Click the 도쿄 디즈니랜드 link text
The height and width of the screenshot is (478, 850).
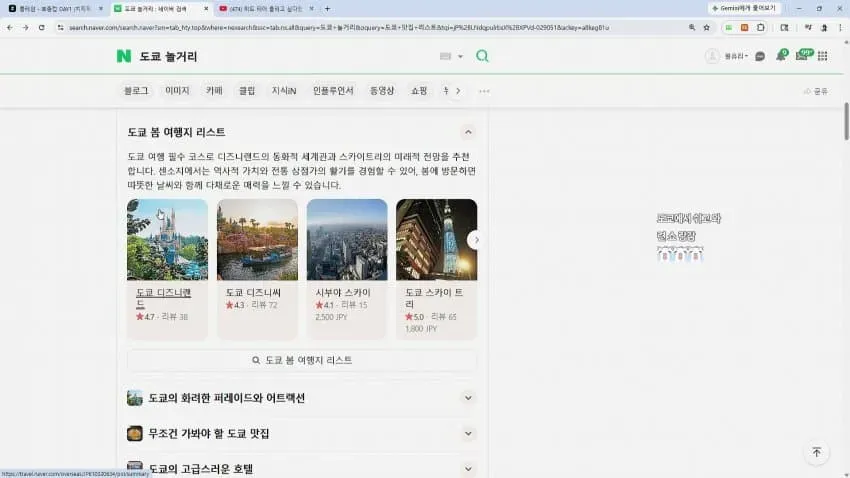(163, 298)
